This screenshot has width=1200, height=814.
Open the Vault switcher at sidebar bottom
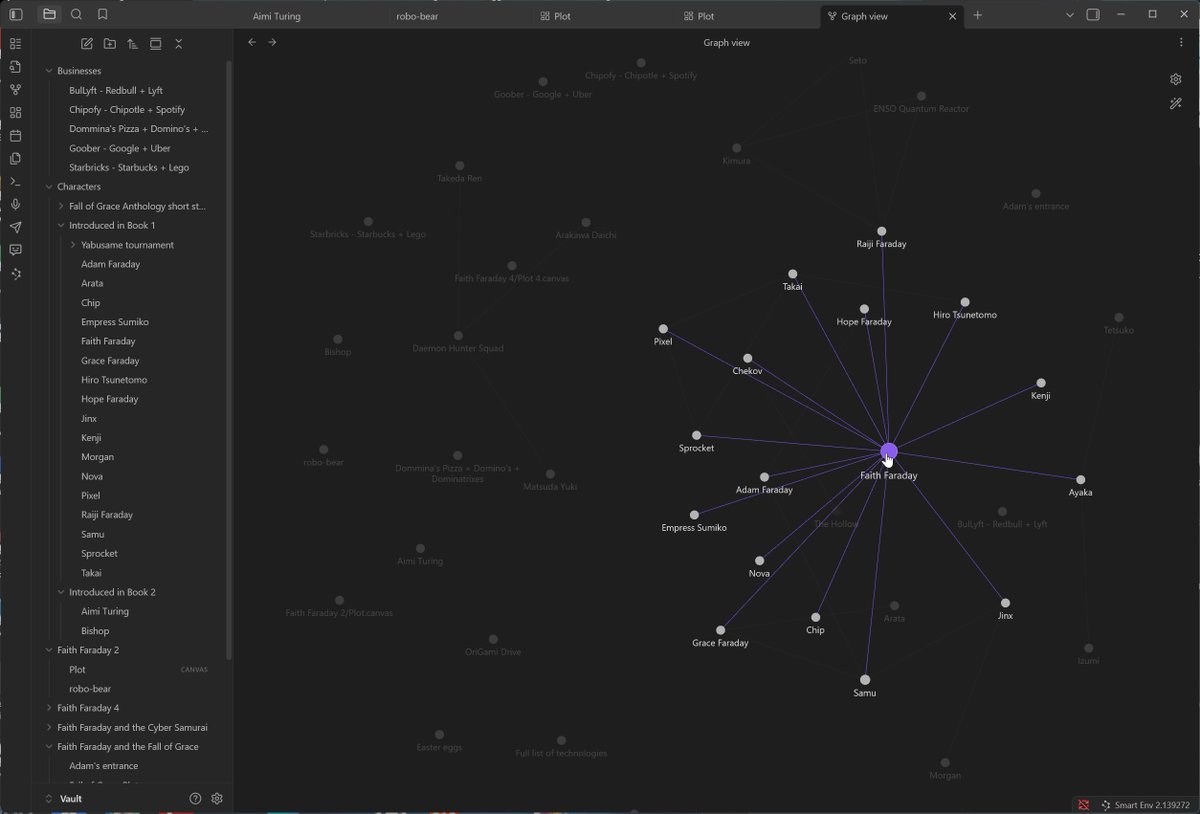[x=62, y=799]
